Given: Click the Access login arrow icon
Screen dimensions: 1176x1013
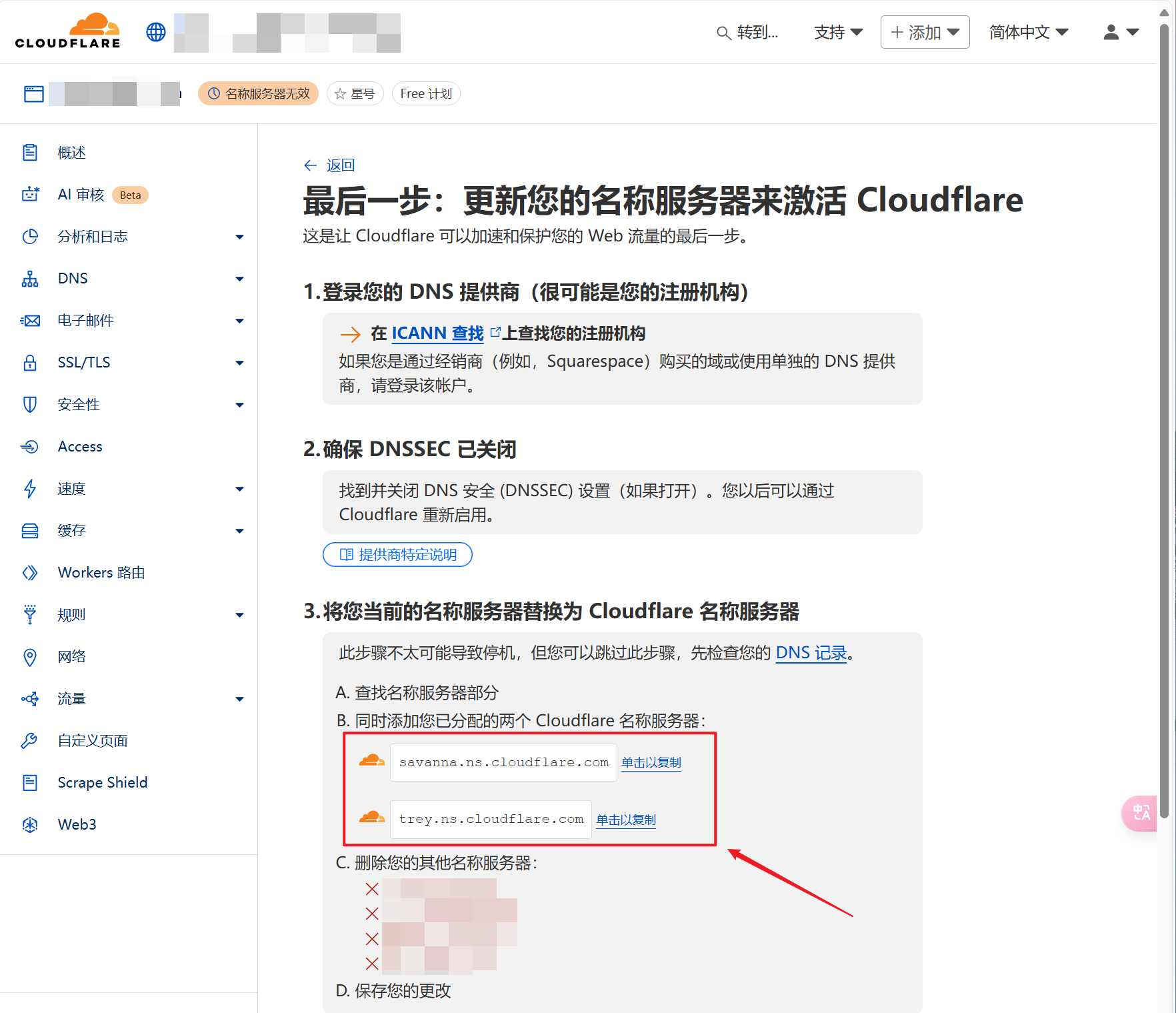Looking at the screenshot, I should (30, 447).
